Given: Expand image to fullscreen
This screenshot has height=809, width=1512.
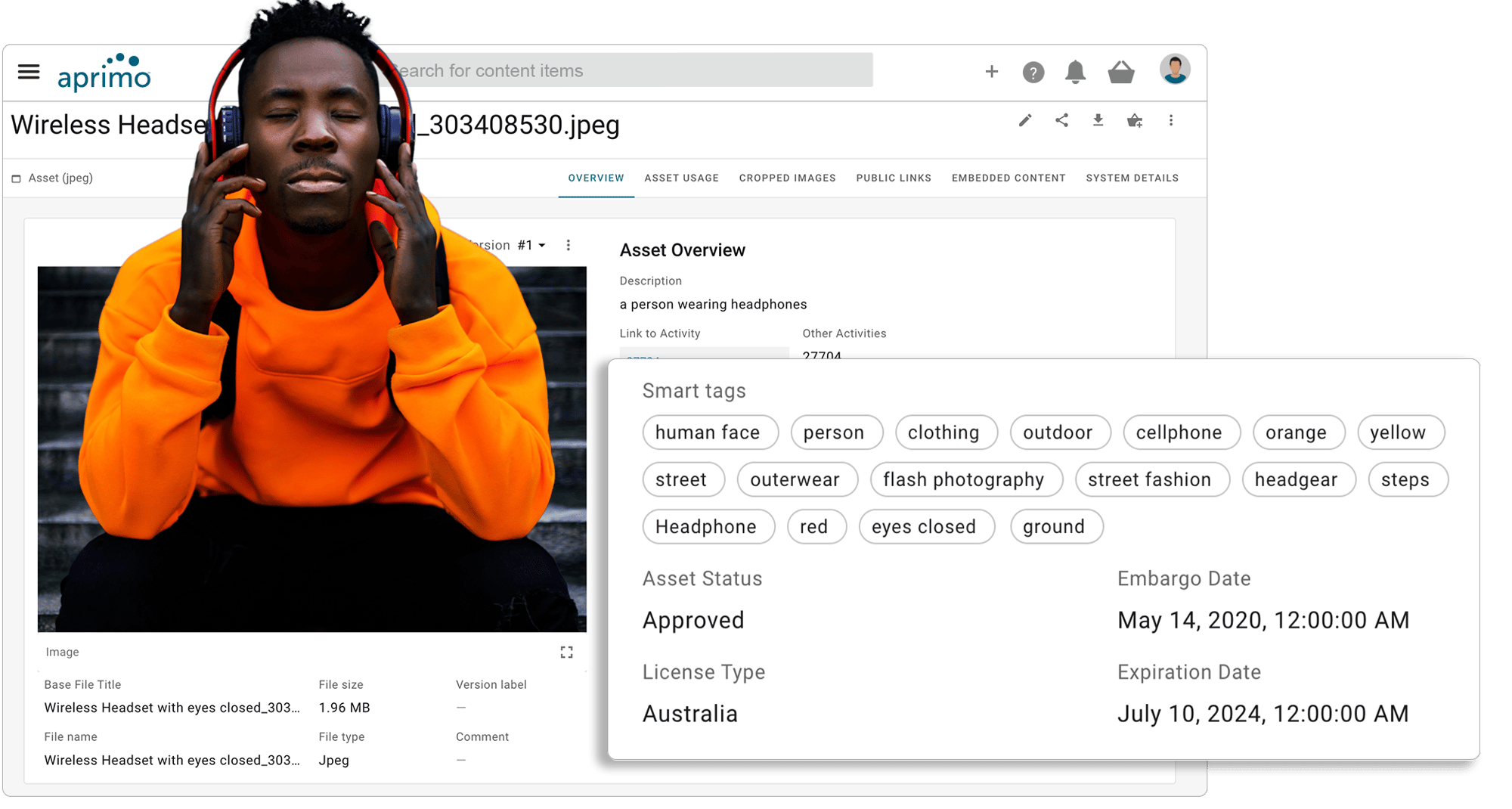Looking at the screenshot, I should (566, 652).
